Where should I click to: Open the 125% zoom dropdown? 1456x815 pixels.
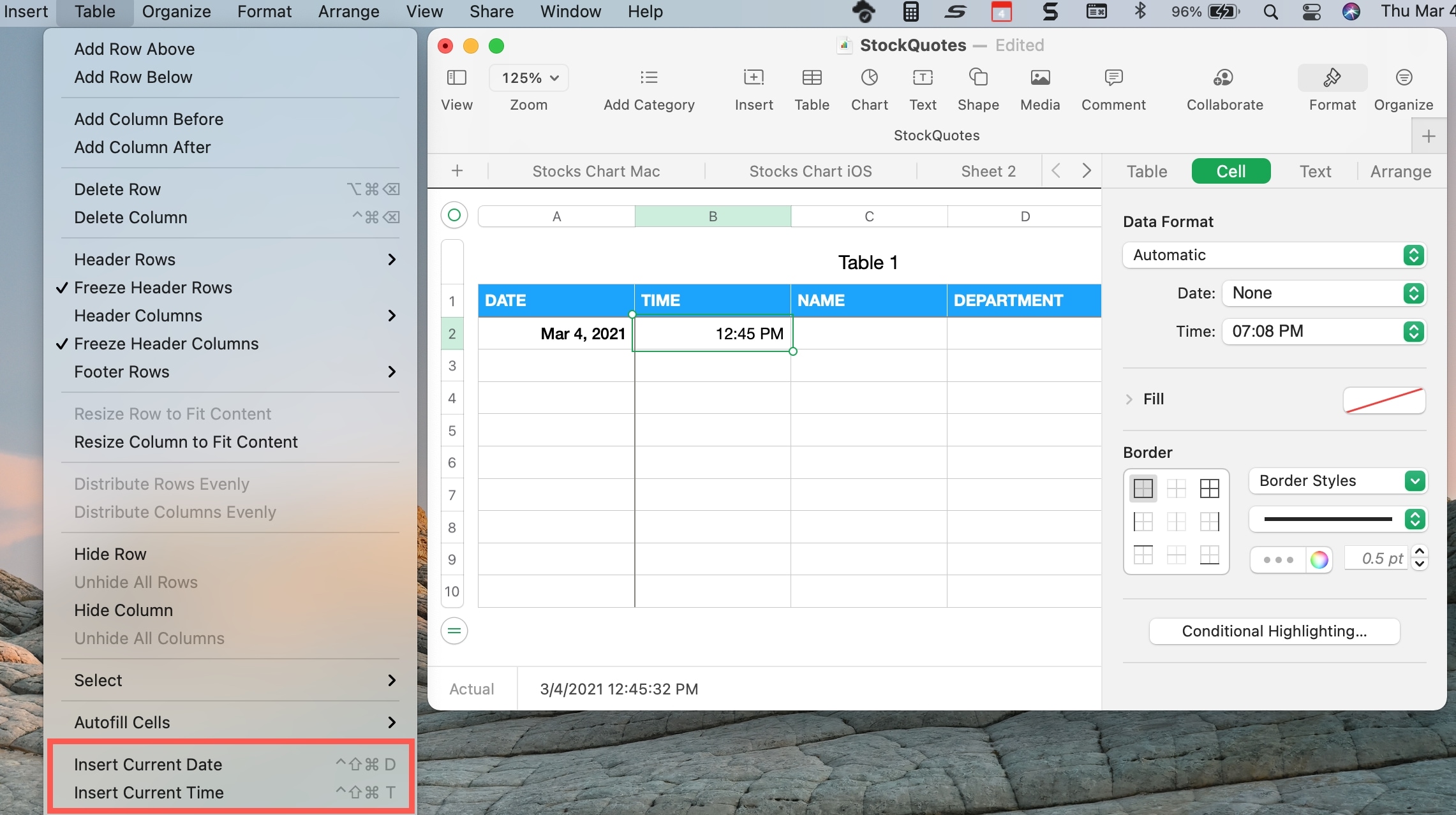(x=529, y=78)
